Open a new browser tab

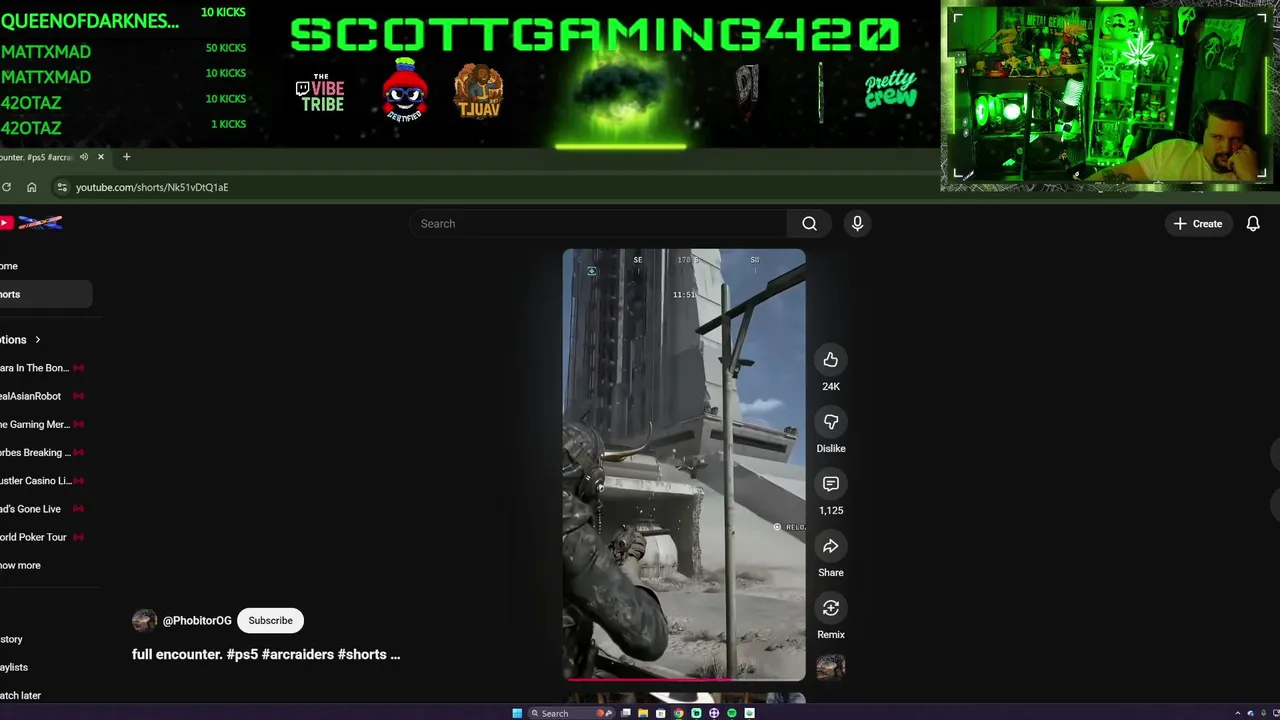126,157
